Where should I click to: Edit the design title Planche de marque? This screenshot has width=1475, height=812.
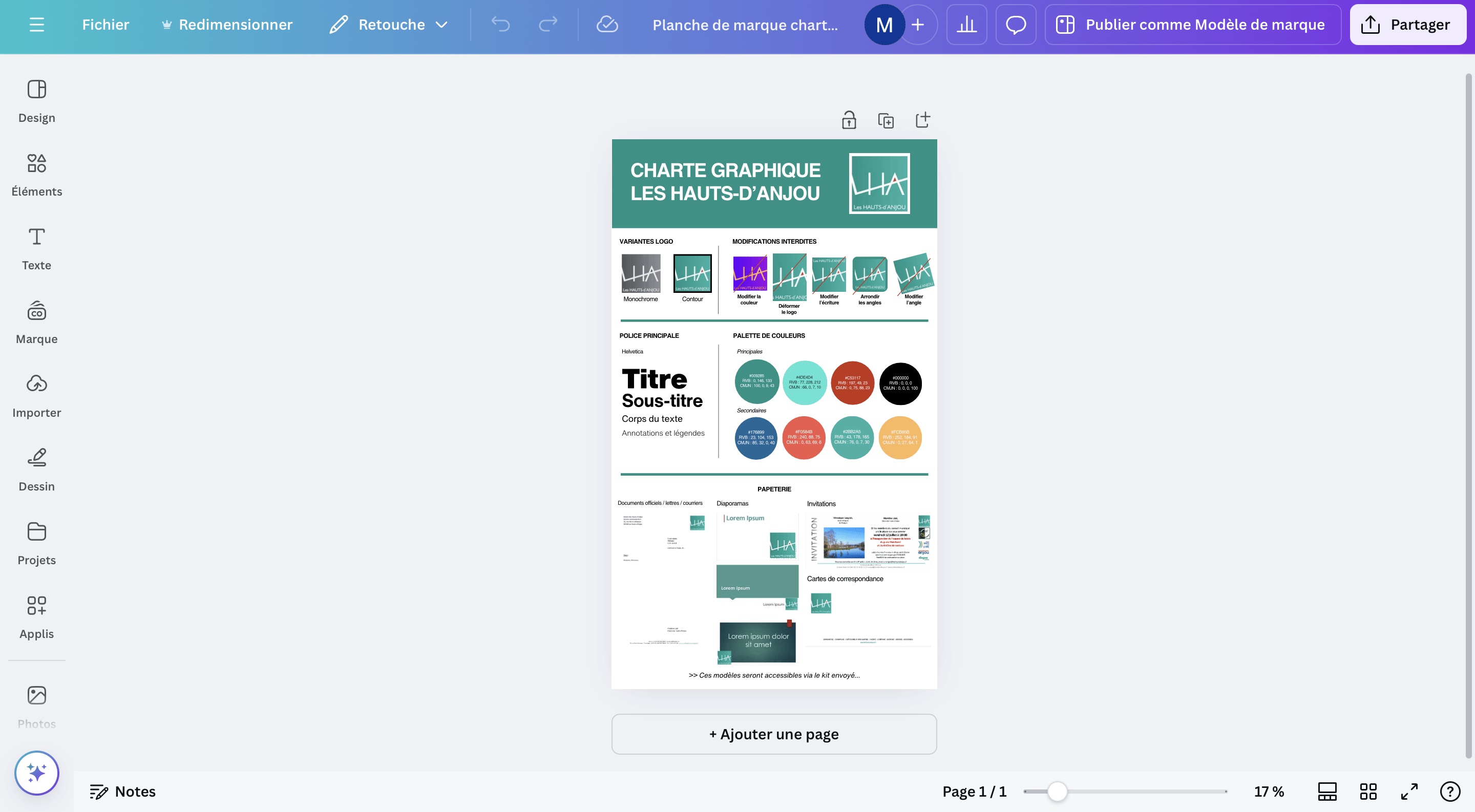745,25
